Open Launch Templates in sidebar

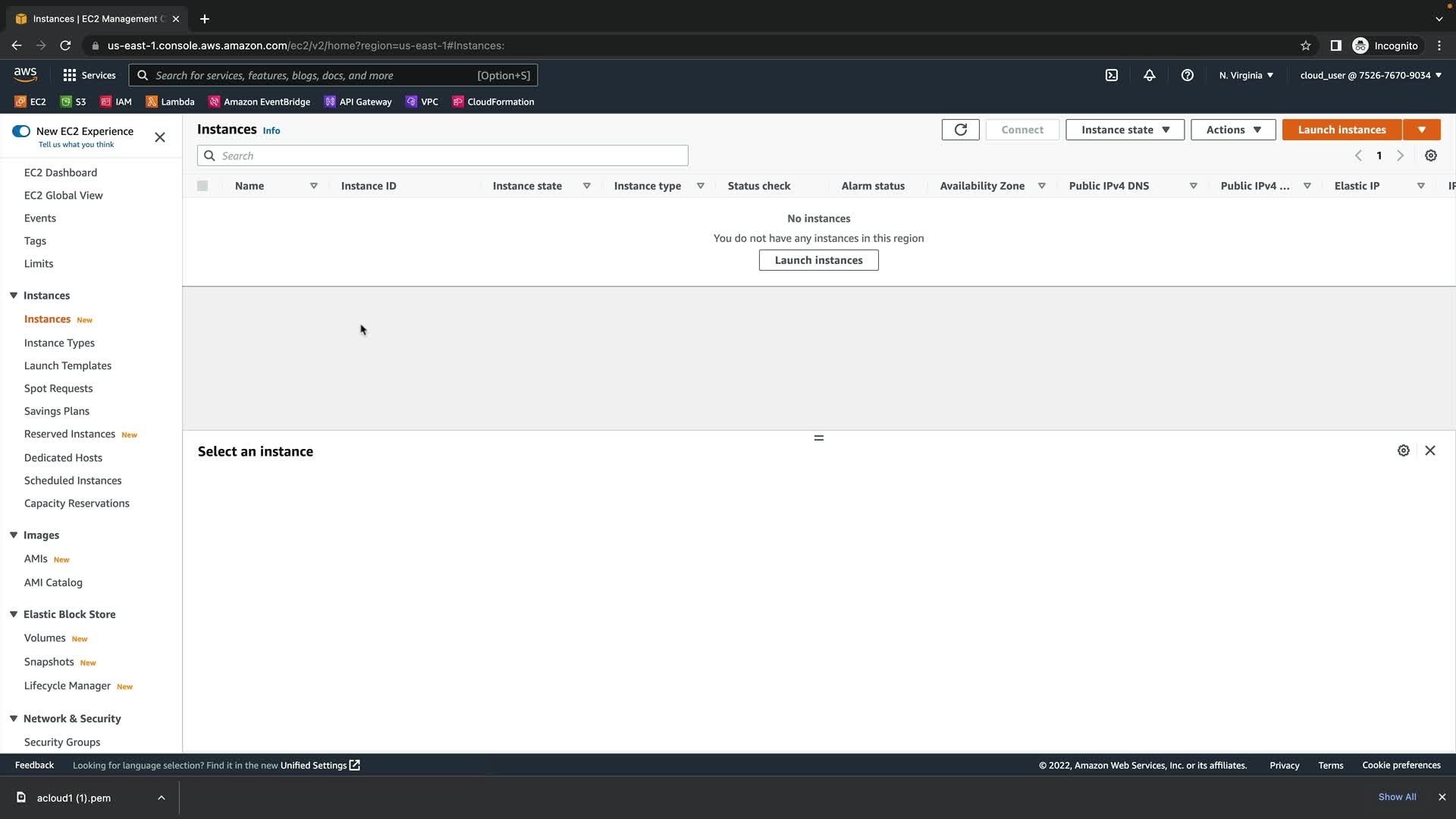(67, 366)
